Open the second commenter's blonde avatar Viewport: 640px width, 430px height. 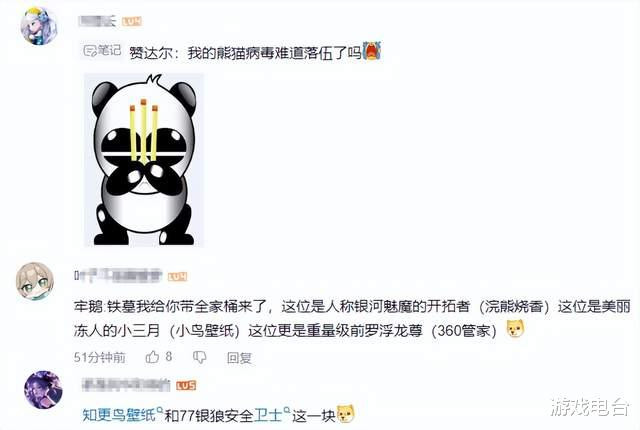tap(35, 281)
